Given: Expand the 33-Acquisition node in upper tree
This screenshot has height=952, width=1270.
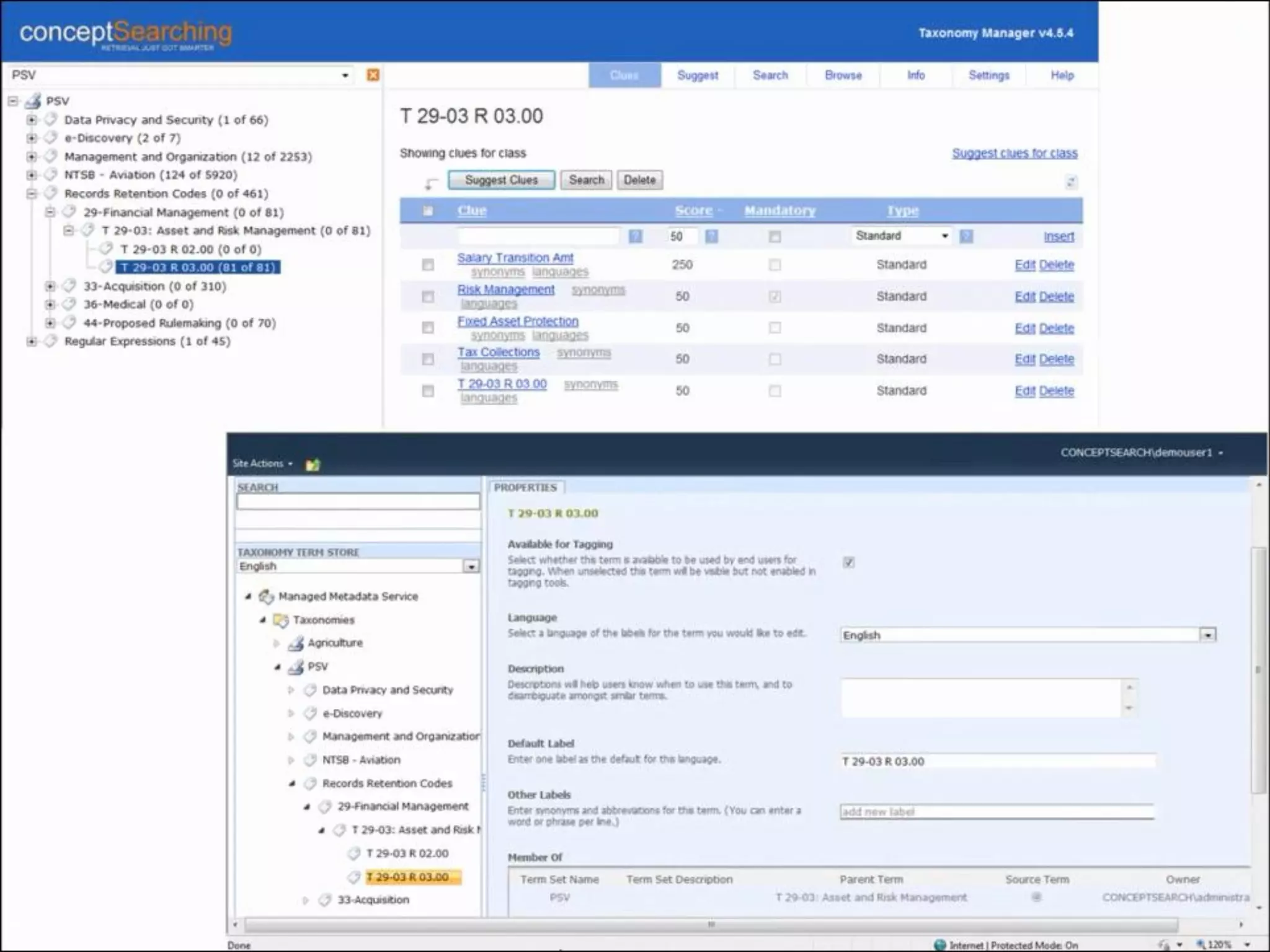Looking at the screenshot, I should [50, 286].
